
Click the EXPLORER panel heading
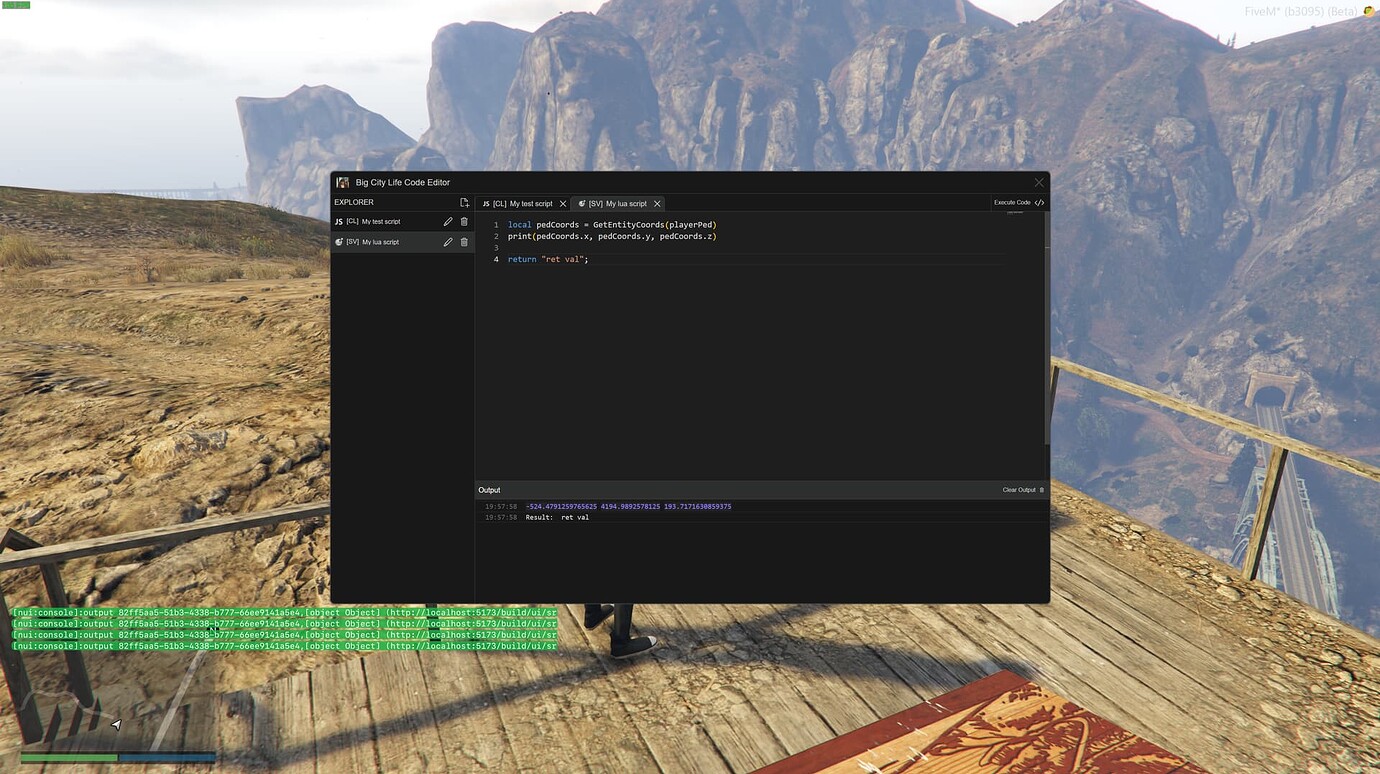tap(353, 203)
